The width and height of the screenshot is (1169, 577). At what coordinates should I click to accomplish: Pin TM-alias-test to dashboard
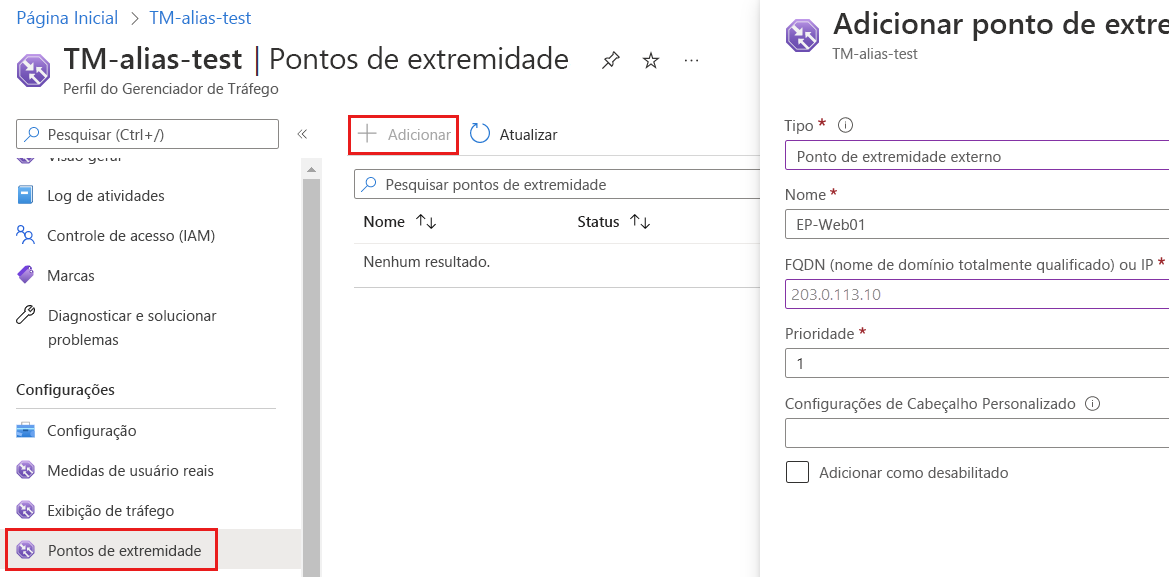[x=610, y=60]
